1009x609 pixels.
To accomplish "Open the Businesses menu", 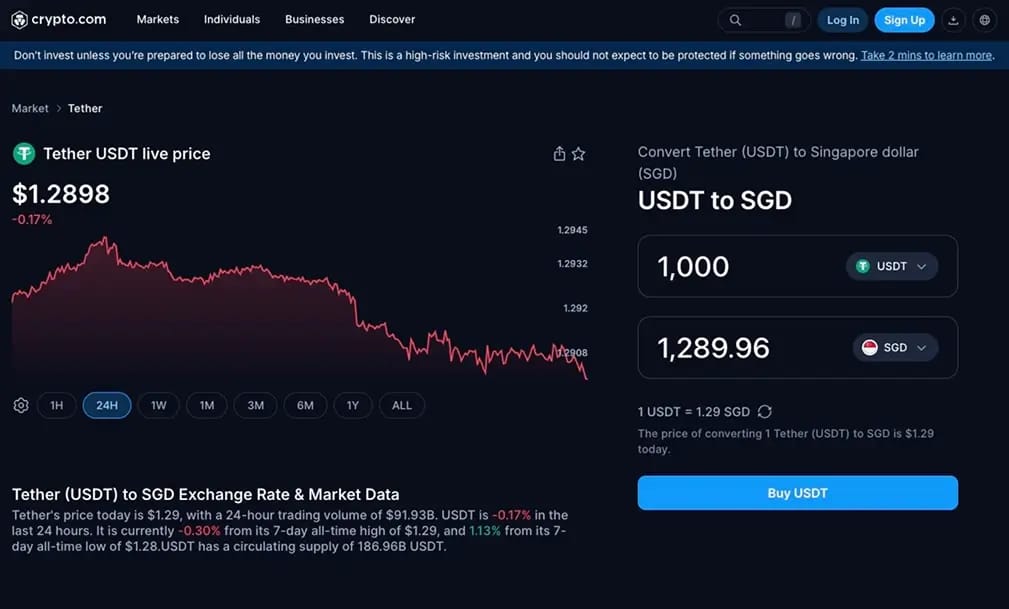I will coord(315,20).
